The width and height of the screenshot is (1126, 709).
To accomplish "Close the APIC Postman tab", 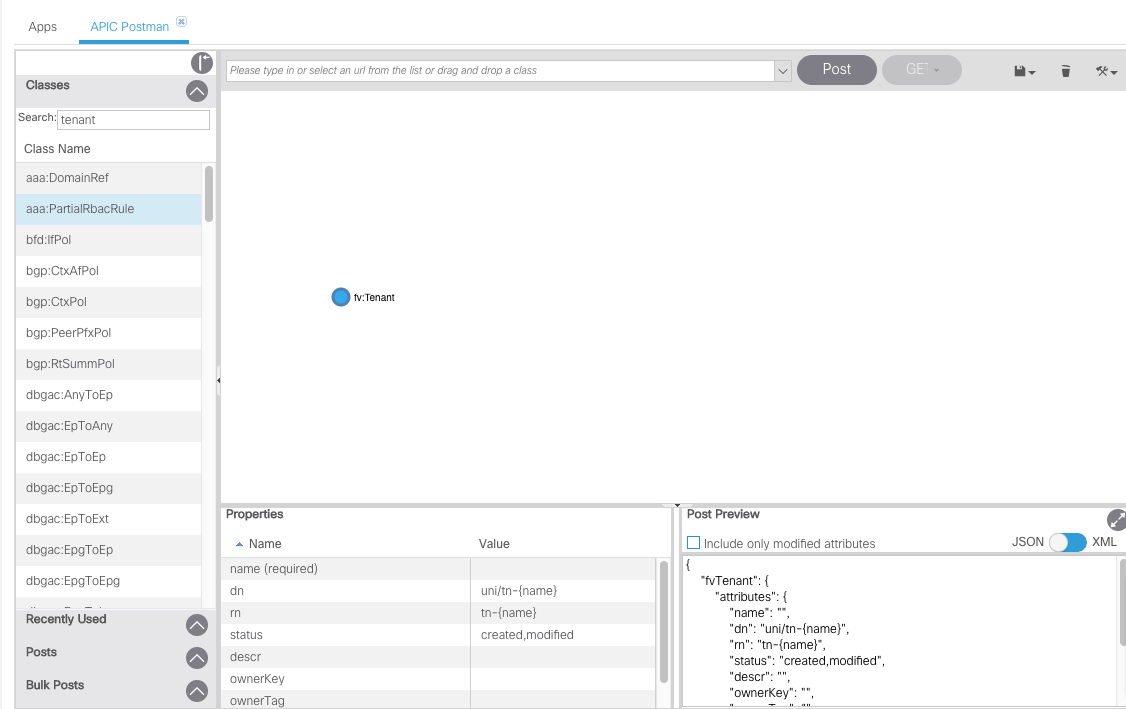I will point(180,20).
